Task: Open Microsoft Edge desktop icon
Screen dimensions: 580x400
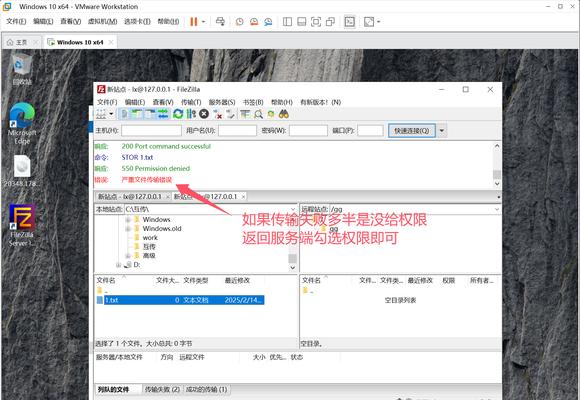Action: 22,123
